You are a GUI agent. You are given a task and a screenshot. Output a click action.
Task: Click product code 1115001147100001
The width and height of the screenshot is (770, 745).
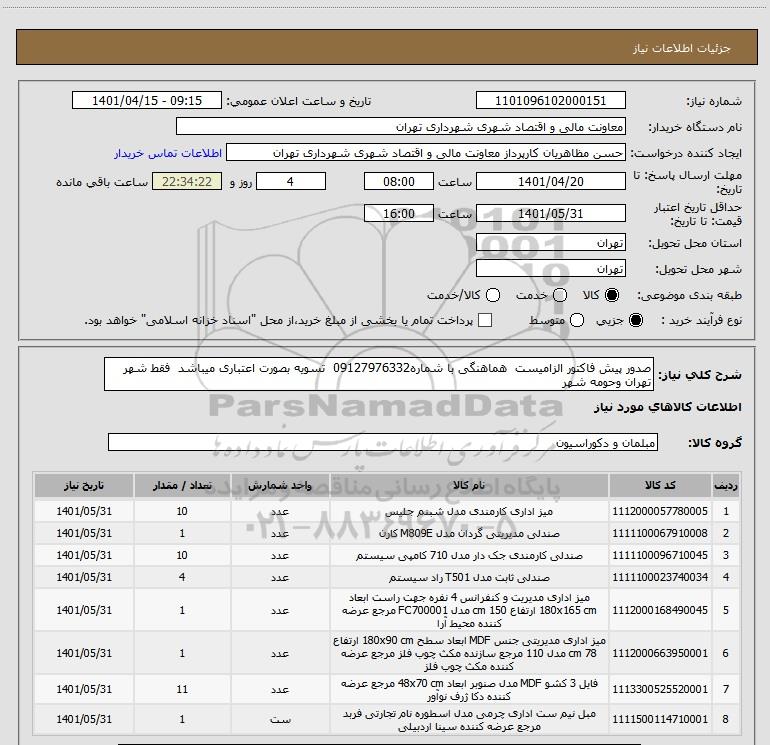[660, 719]
